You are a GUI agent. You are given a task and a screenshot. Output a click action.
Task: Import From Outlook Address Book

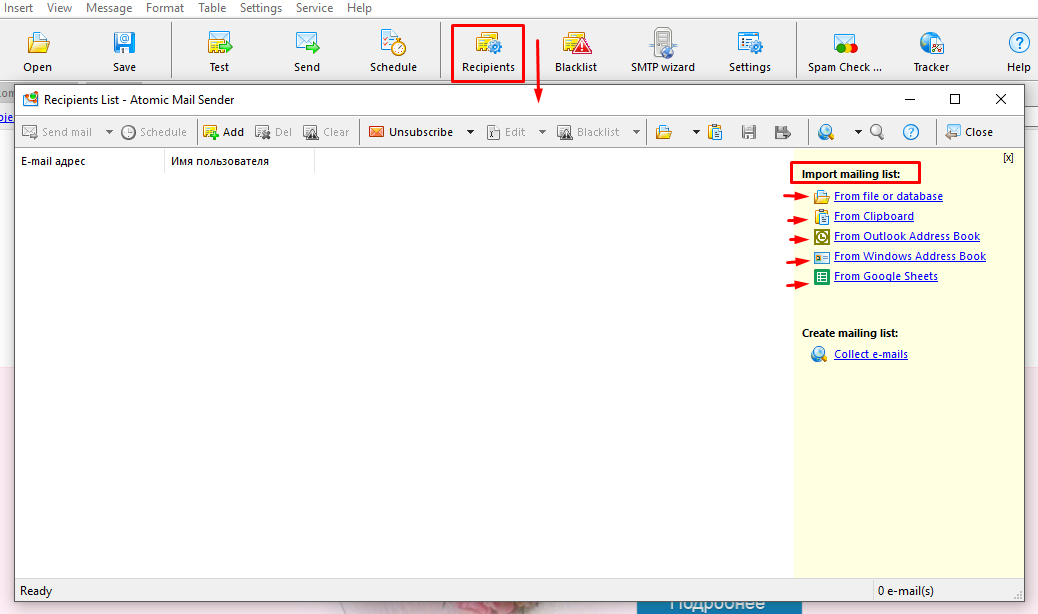click(x=906, y=236)
